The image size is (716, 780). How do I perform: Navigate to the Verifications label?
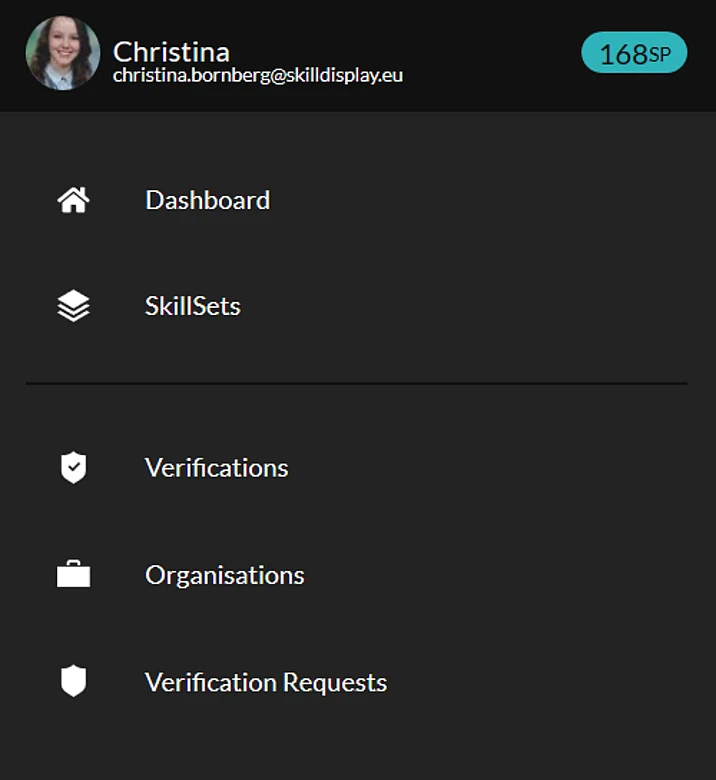216,468
